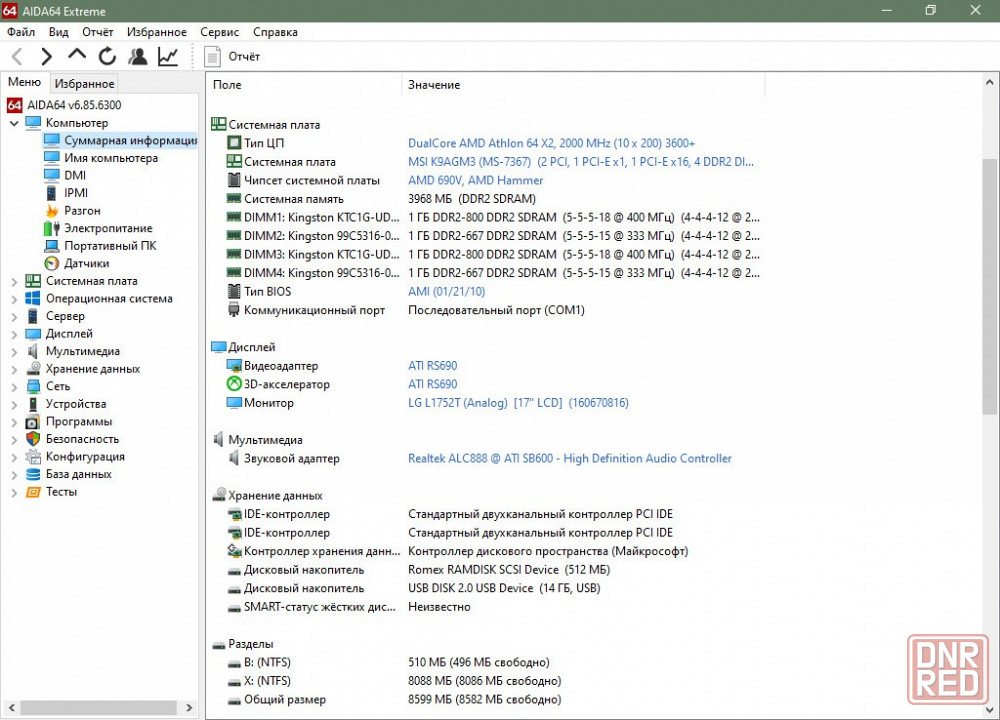The image size is (1000, 720).
Task: Click the Программы camera icon in tree
Action: coord(33,422)
